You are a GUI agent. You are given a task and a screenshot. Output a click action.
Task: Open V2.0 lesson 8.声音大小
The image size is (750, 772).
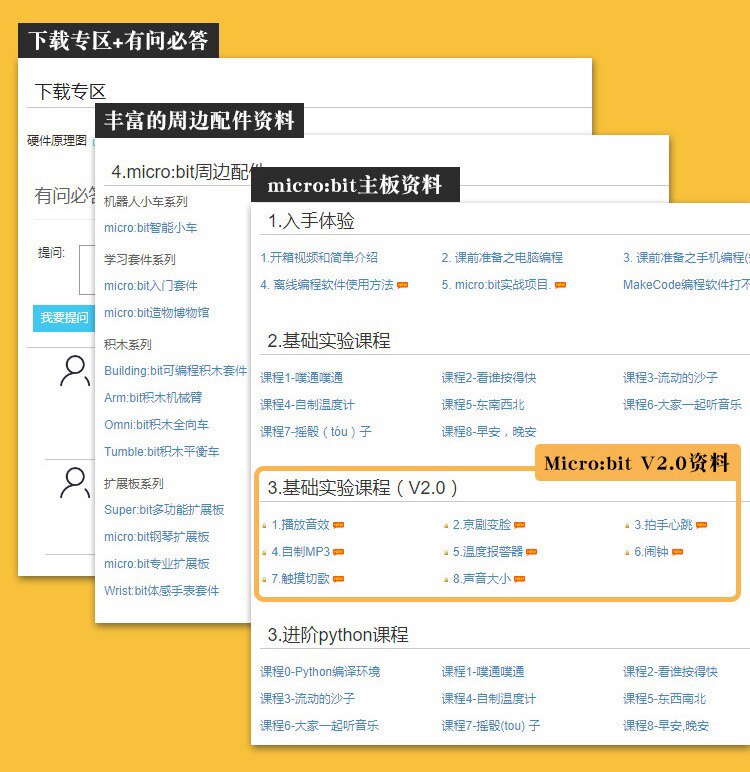click(x=482, y=579)
